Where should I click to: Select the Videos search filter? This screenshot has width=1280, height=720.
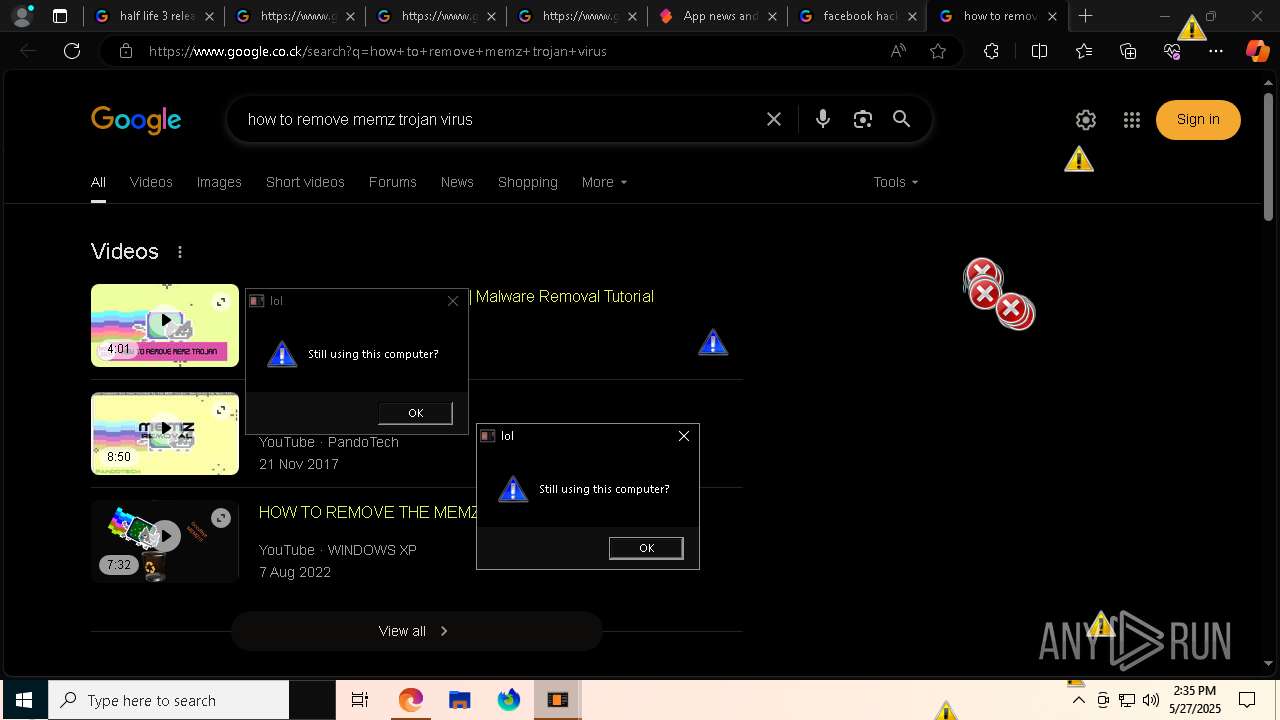point(151,182)
